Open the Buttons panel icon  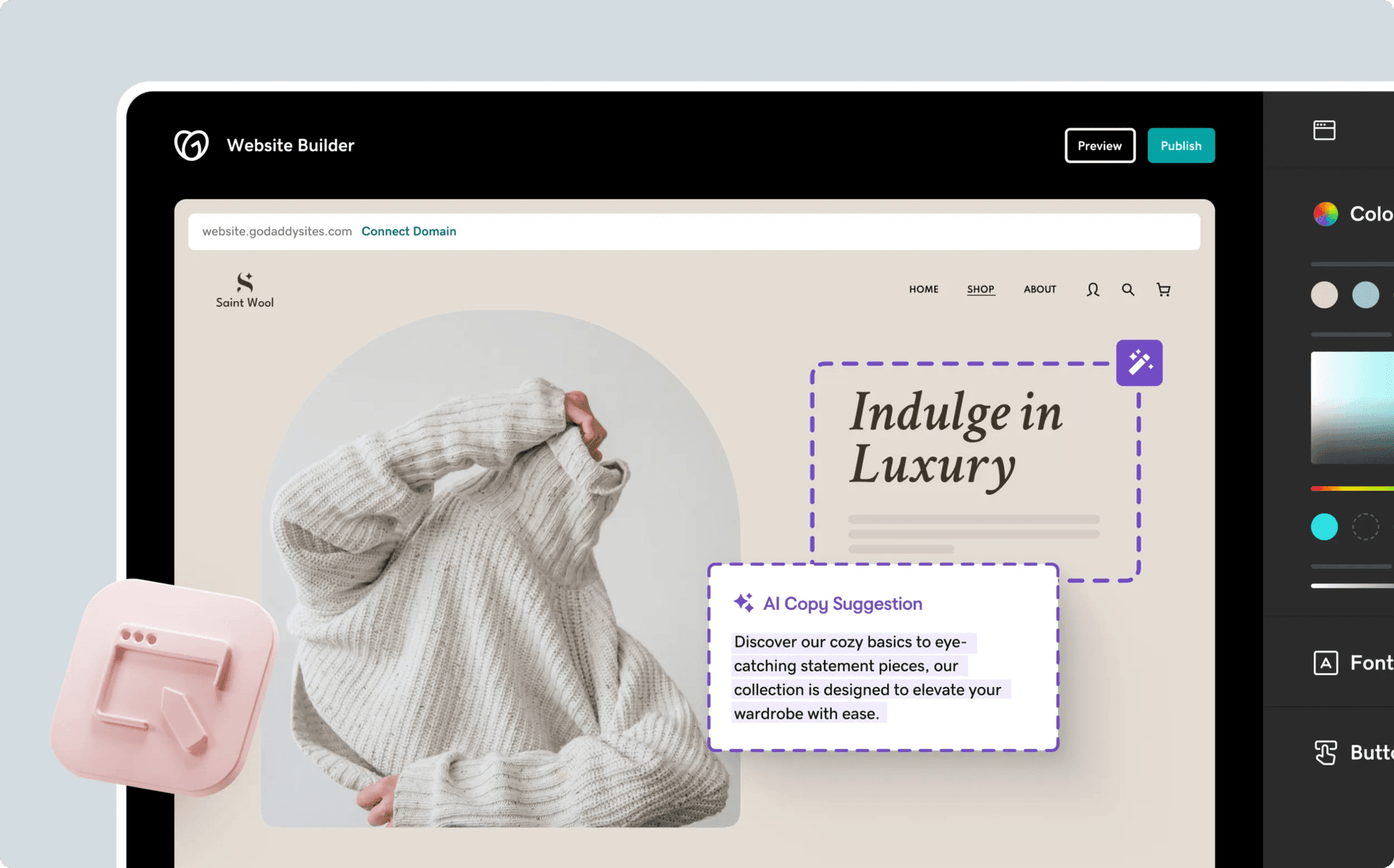point(1326,753)
